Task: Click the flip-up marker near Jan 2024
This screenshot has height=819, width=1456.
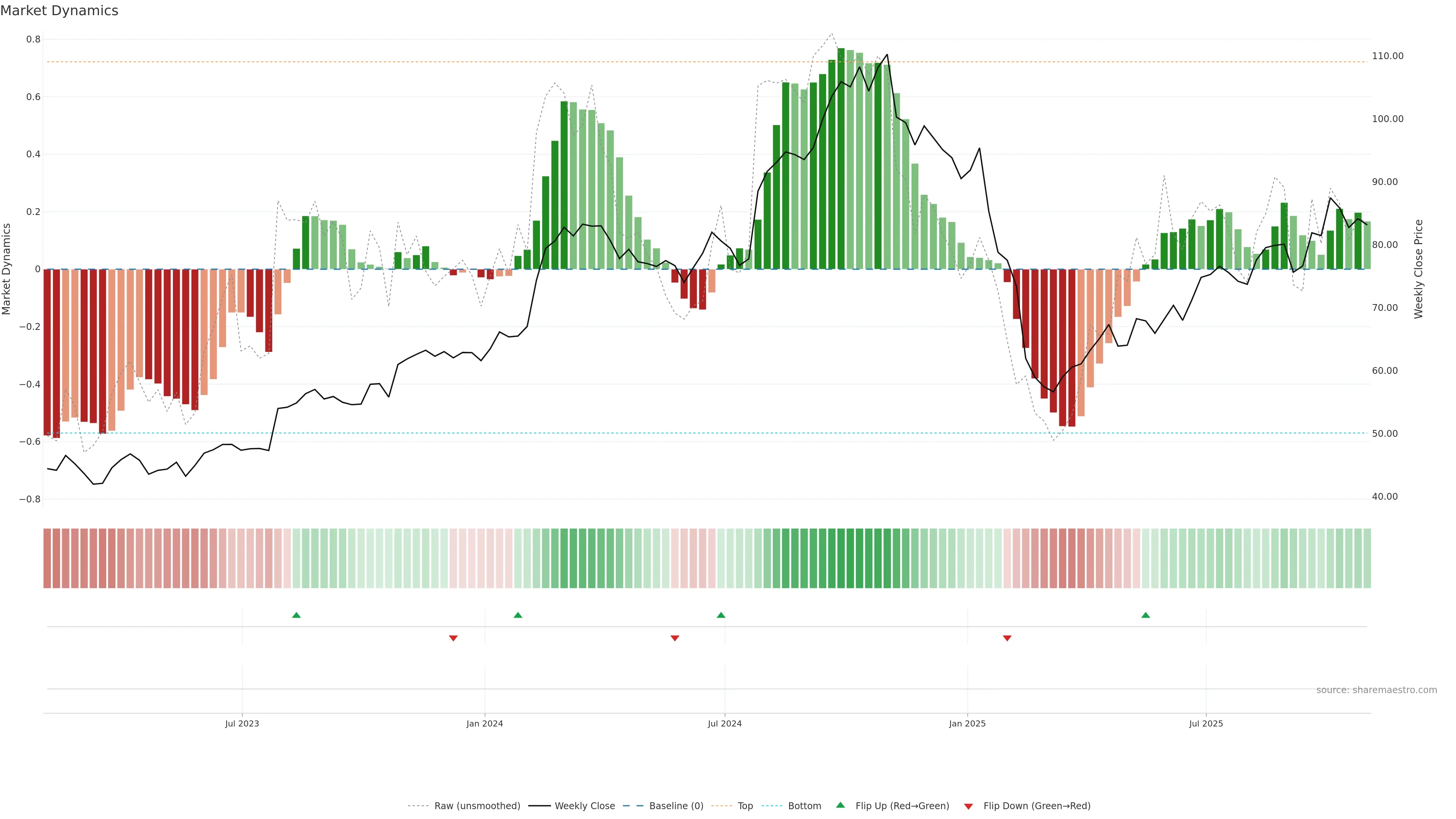Action: [x=518, y=615]
